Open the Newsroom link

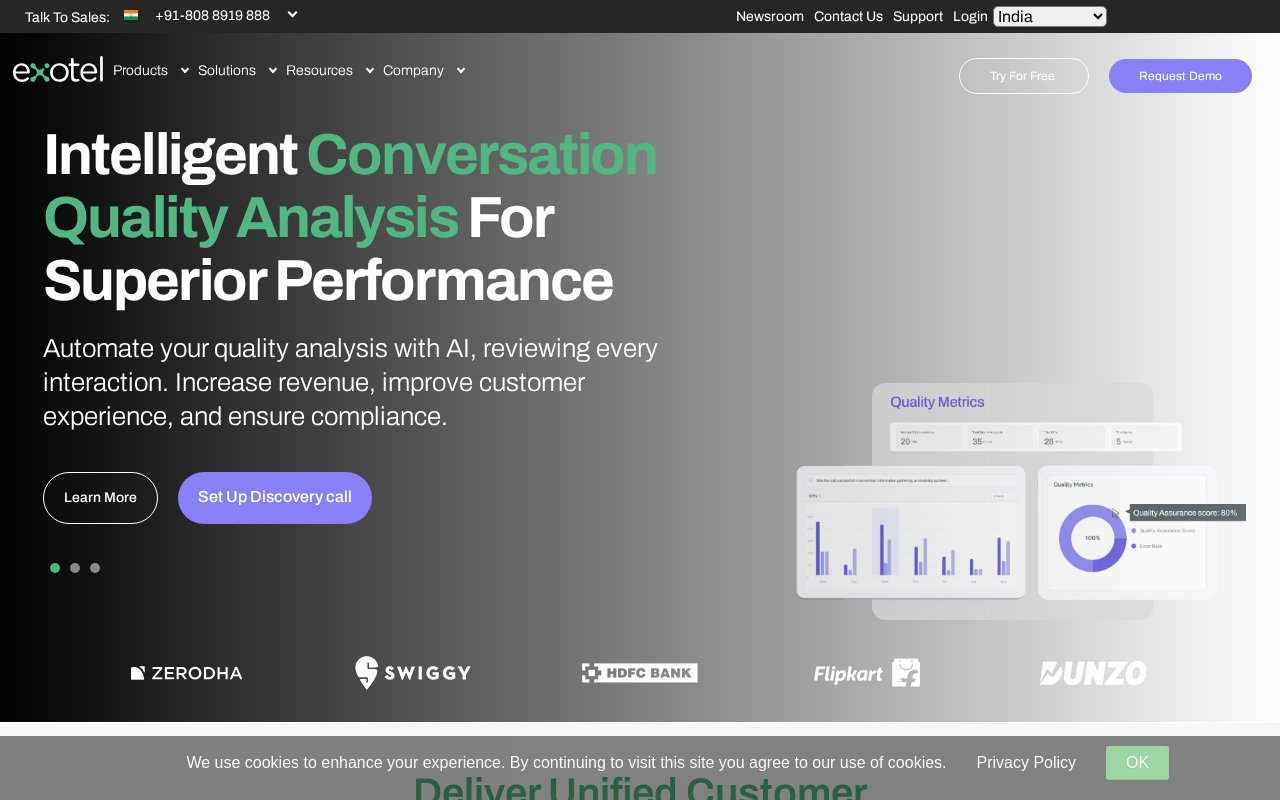(x=770, y=16)
